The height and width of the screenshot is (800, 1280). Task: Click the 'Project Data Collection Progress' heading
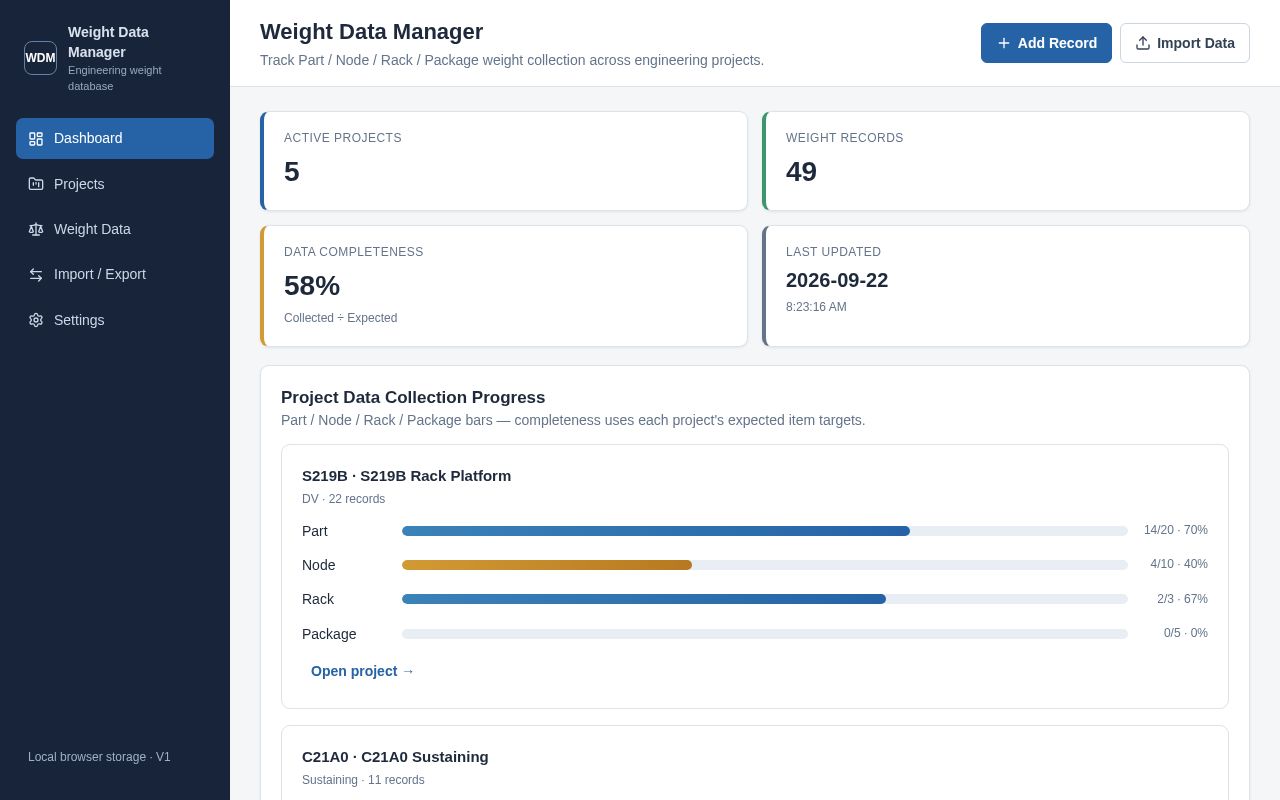pos(413,398)
